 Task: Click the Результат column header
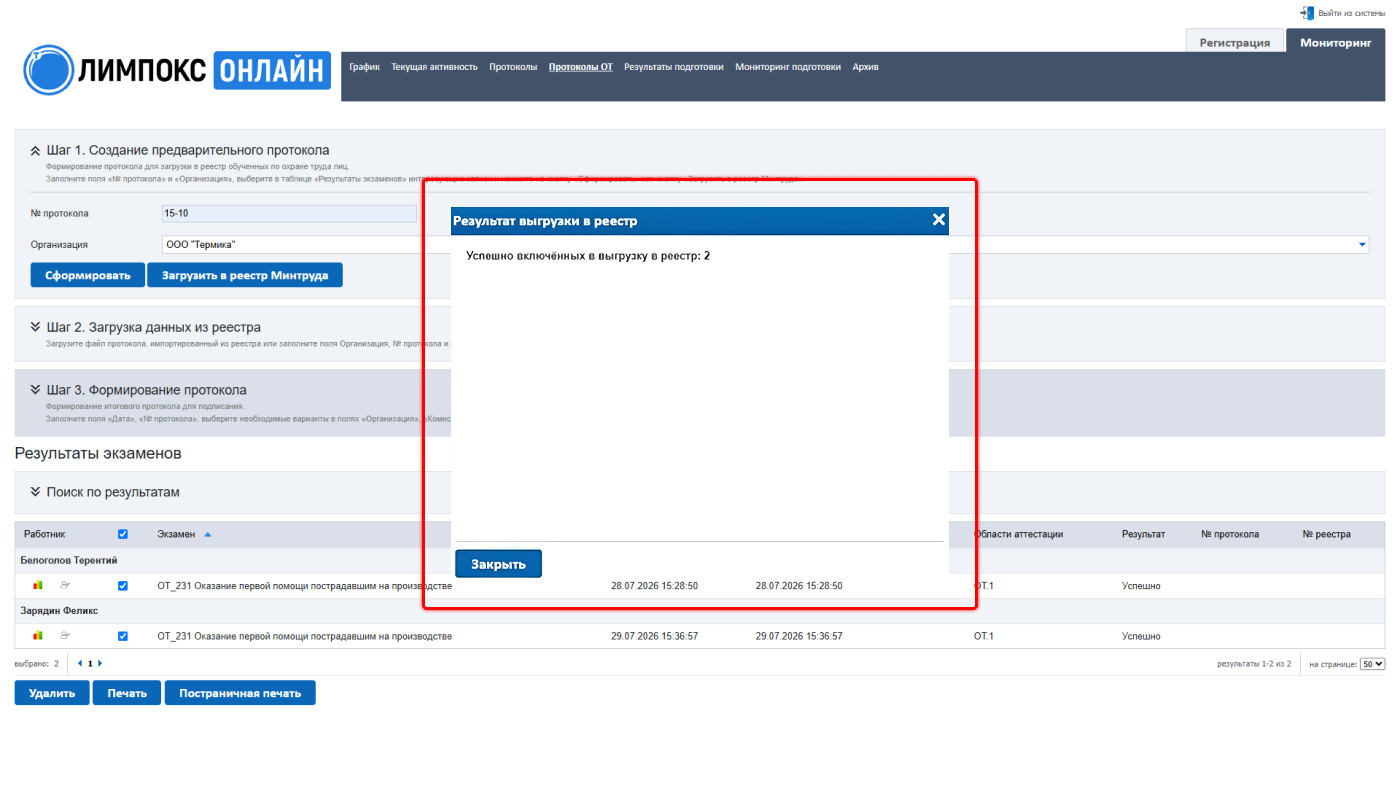coord(1143,534)
